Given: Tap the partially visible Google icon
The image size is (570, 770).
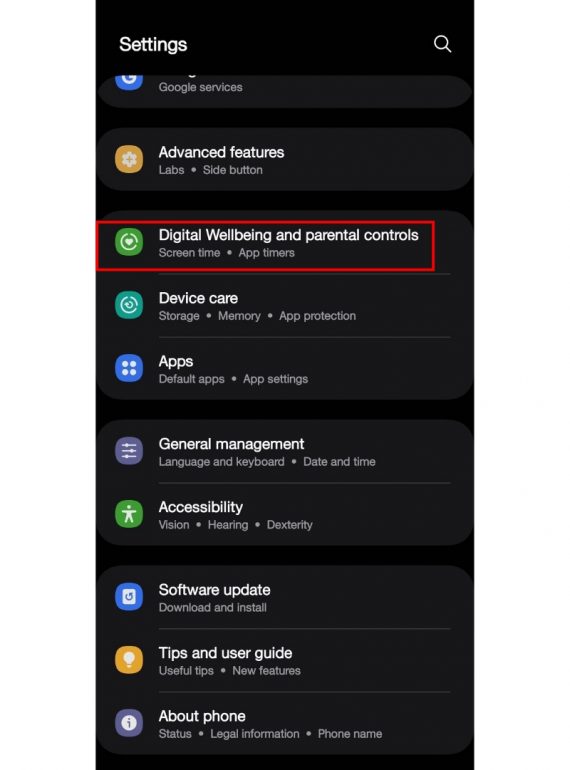Looking at the screenshot, I should [x=129, y=82].
